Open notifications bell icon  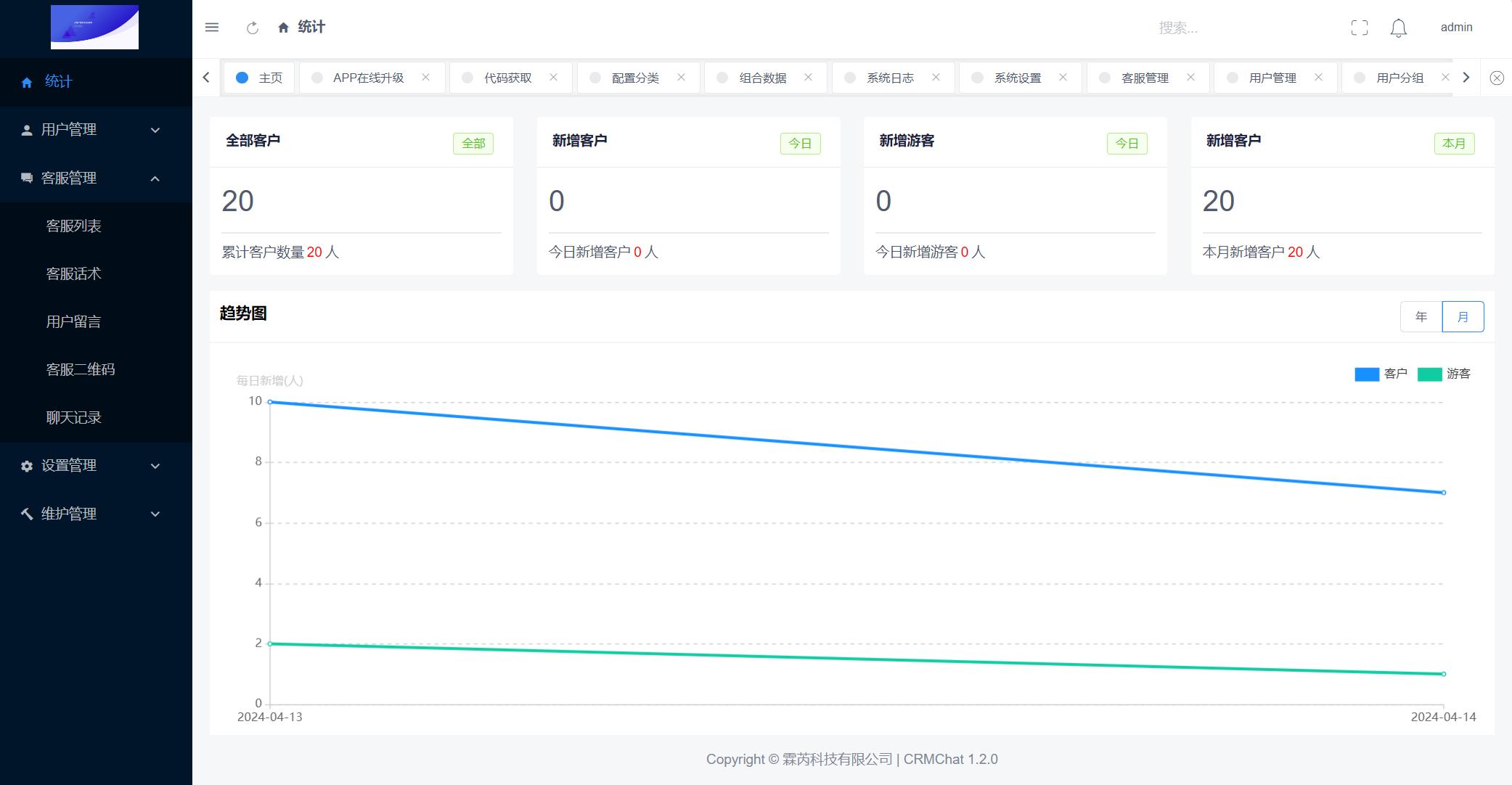coord(1399,28)
